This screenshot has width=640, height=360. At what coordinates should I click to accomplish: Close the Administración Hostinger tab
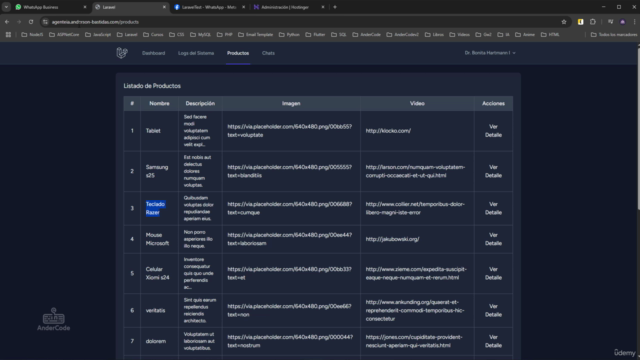[x=323, y=7]
